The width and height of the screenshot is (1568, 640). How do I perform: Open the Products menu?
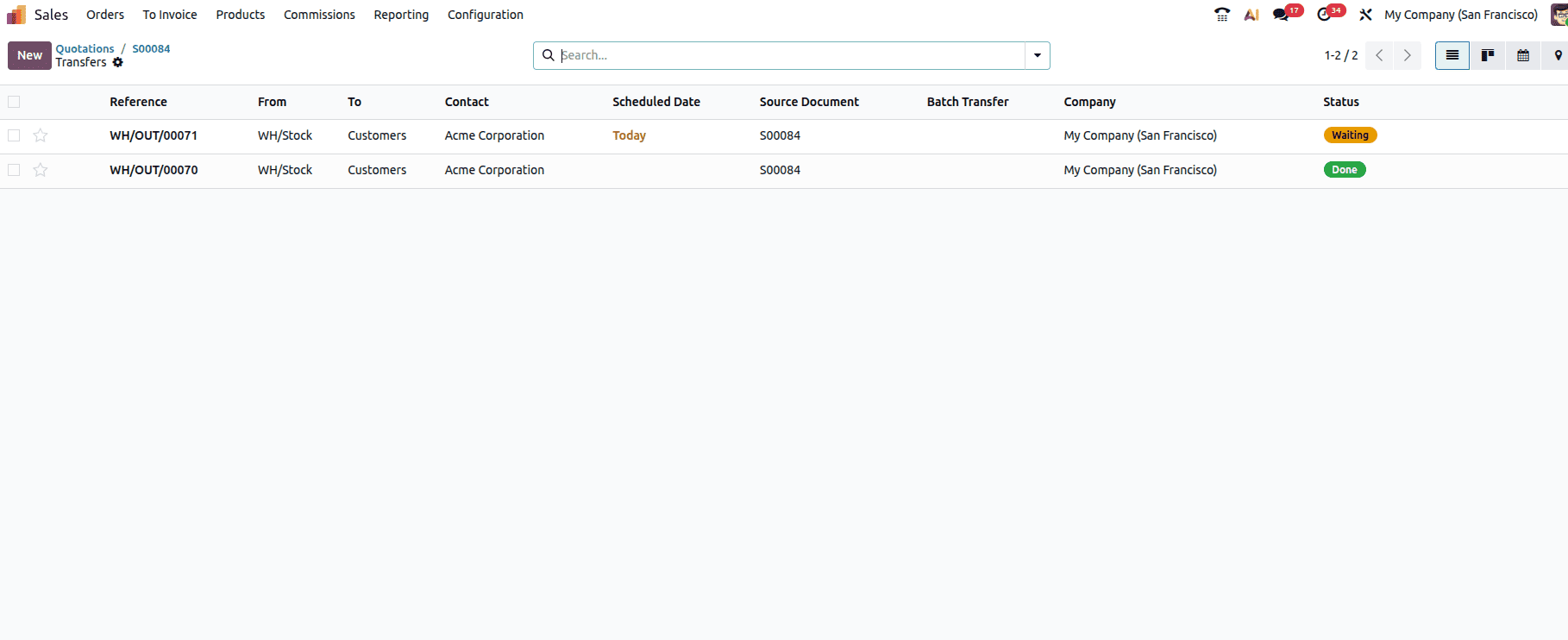(x=241, y=15)
